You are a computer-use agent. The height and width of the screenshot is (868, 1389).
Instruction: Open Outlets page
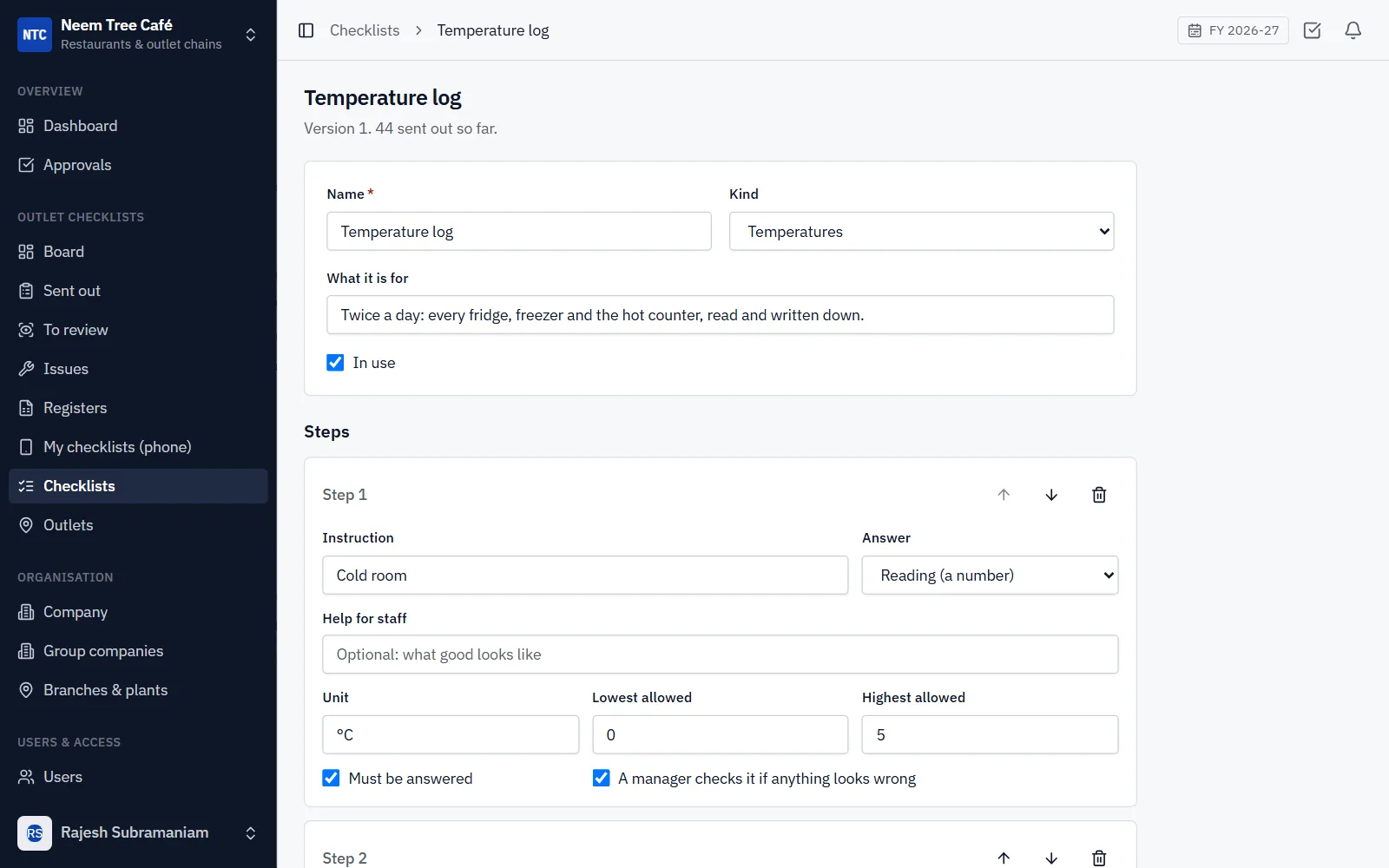(138, 525)
